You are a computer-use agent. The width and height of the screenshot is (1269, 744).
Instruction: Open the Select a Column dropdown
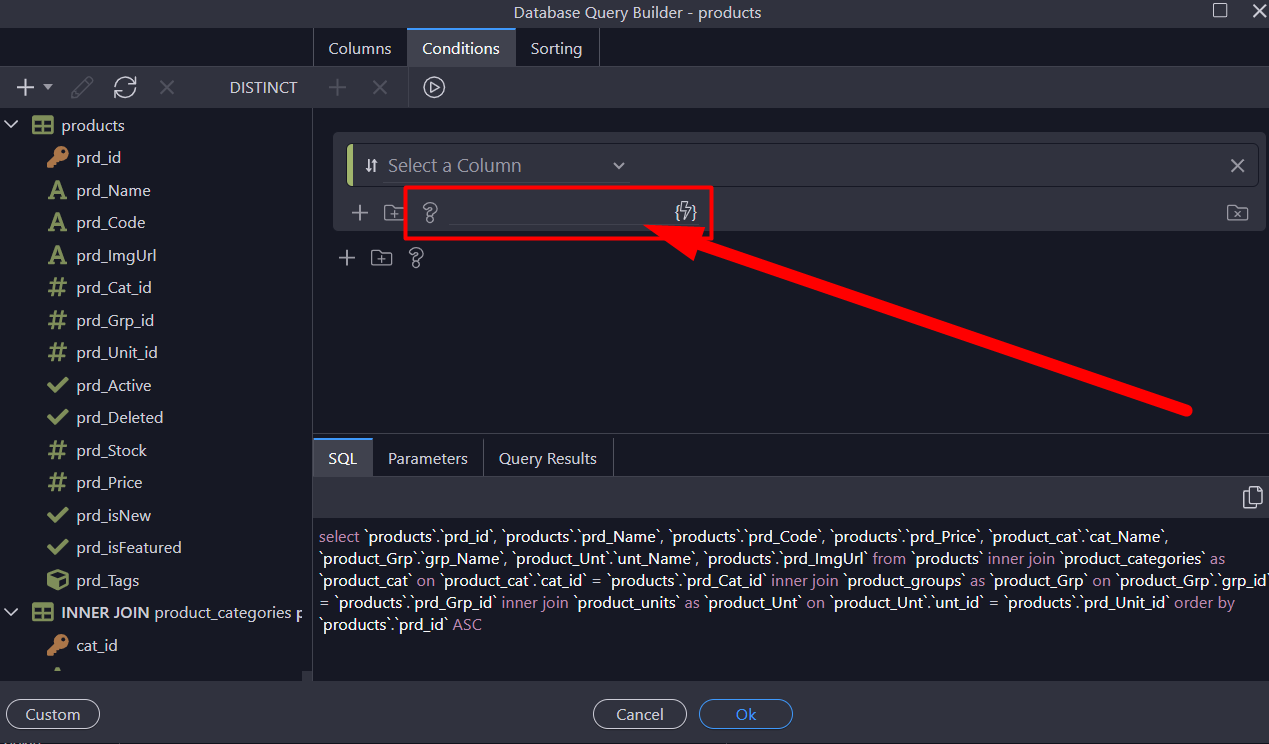pyautogui.click(x=618, y=165)
